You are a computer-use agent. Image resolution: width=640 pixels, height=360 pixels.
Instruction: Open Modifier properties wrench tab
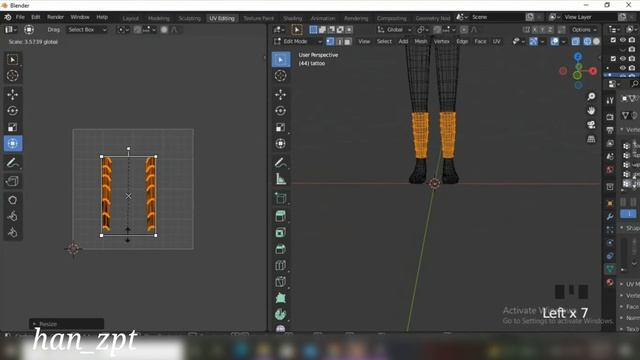pyautogui.click(x=610, y=216)
